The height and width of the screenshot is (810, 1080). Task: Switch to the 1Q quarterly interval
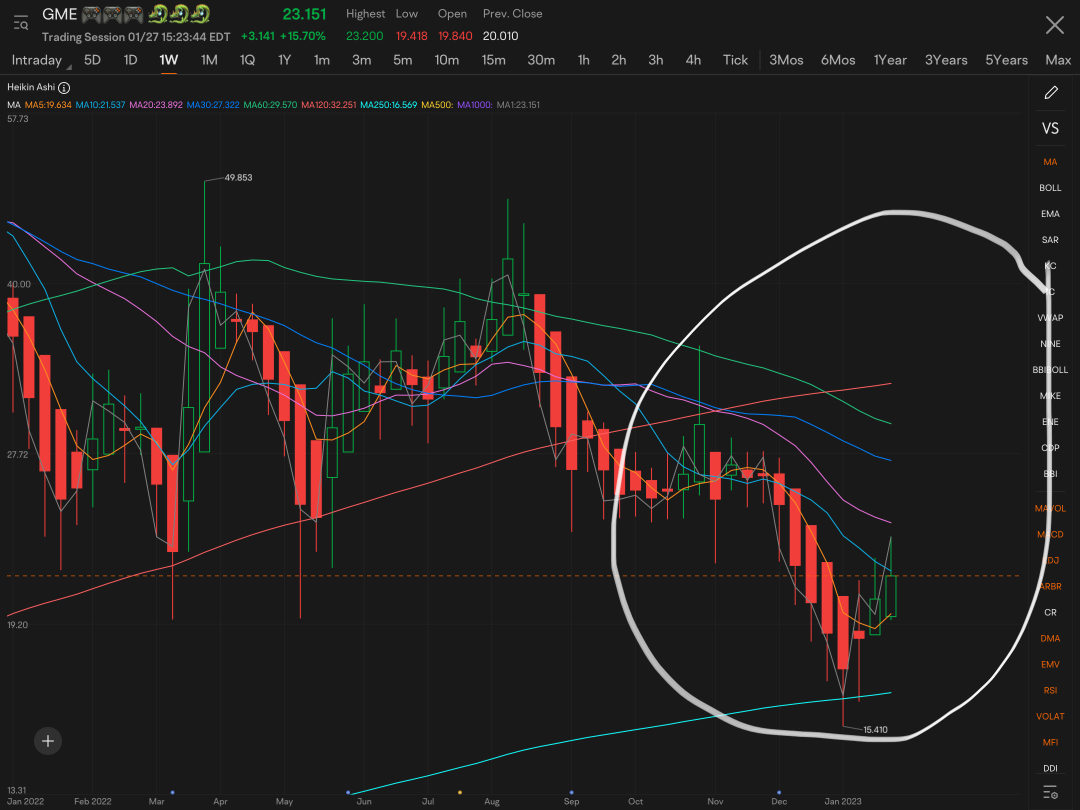(x=247, y=60)
